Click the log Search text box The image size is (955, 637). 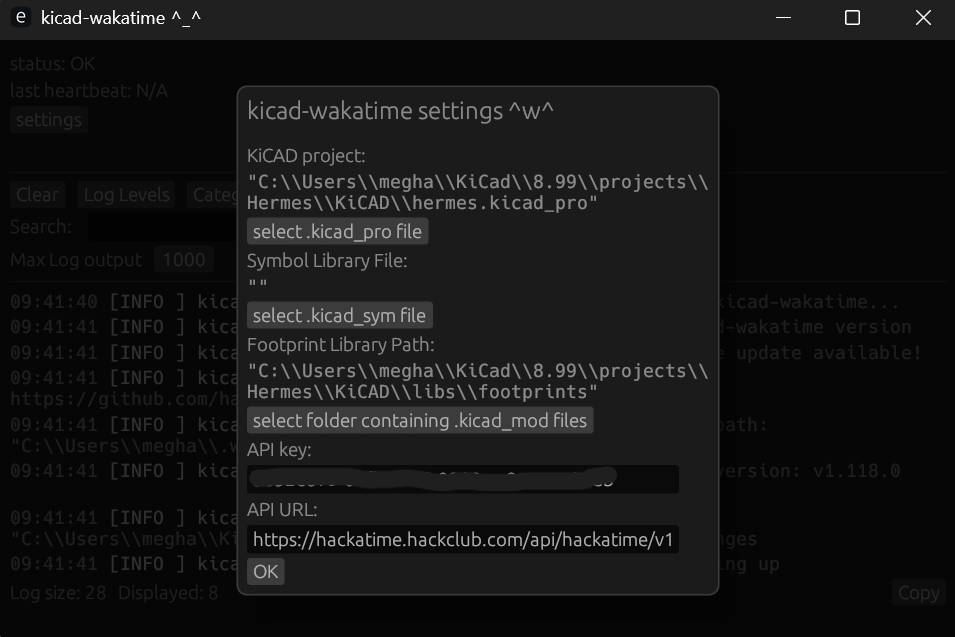pyautogui.click(x=160, y=227)
